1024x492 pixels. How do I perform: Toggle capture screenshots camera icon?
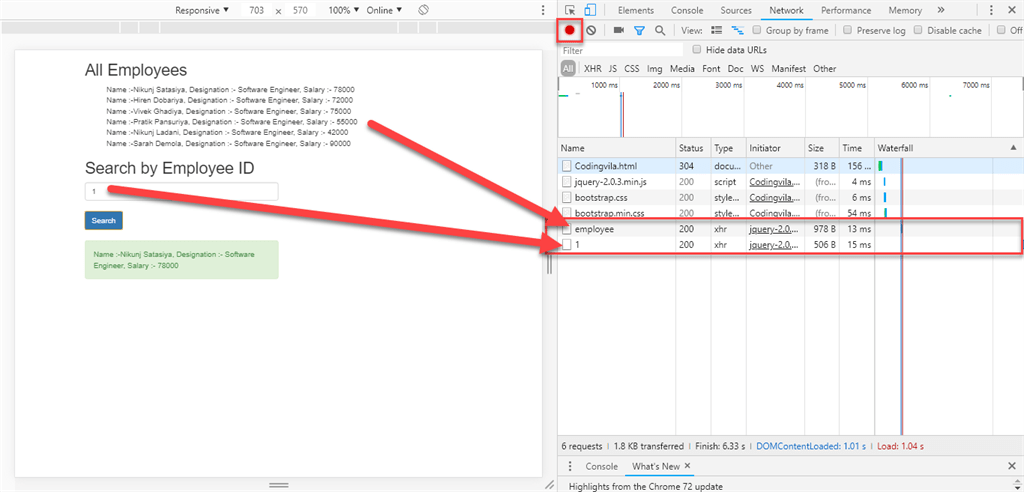pos(619,30)
